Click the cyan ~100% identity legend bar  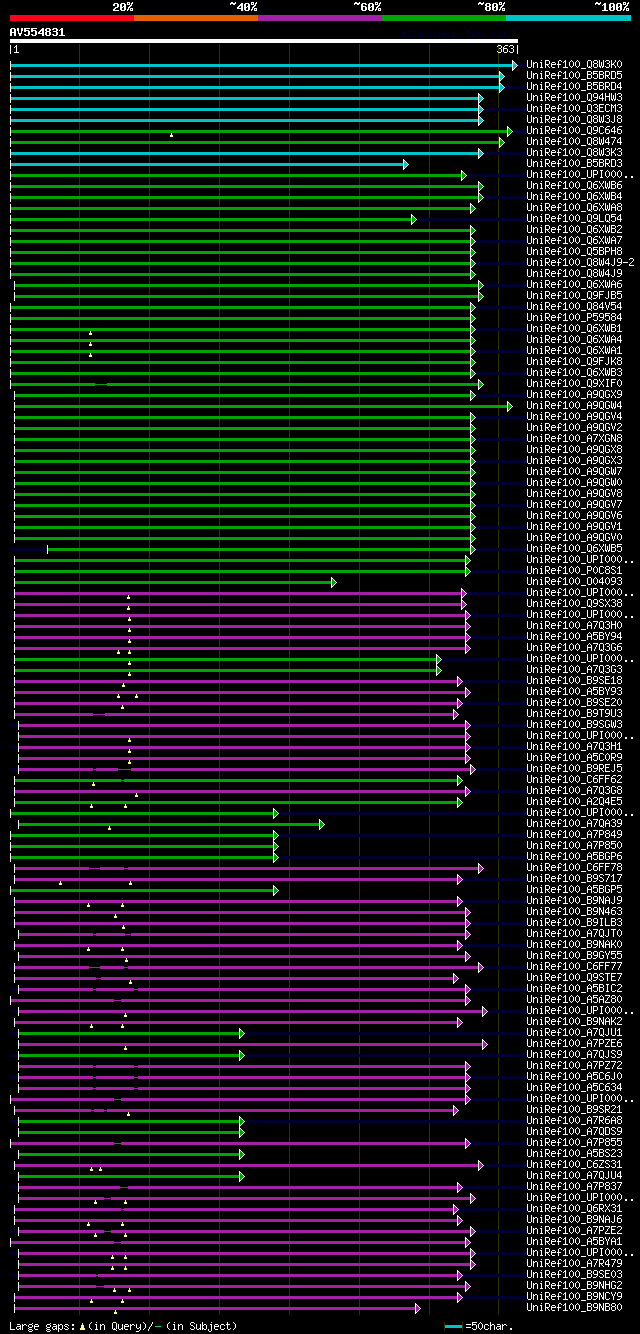point(568,18)
